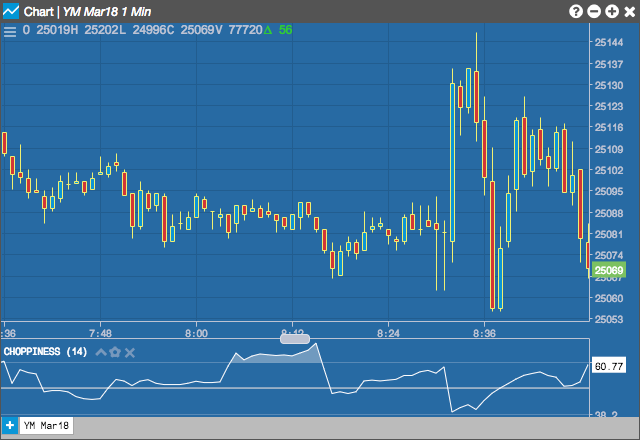This screenshot has width=640, height=440.
Task: Click the help question mark icon
Action: (576, 11)
